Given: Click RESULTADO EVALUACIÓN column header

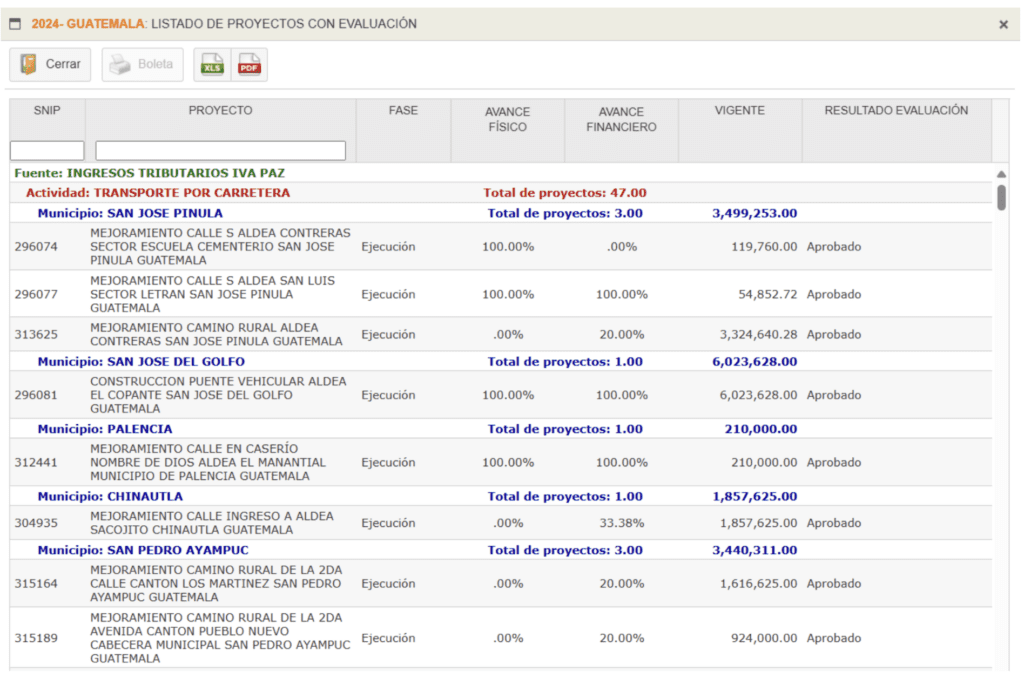Looking at the screenshot, I should [x=896, y=111].
